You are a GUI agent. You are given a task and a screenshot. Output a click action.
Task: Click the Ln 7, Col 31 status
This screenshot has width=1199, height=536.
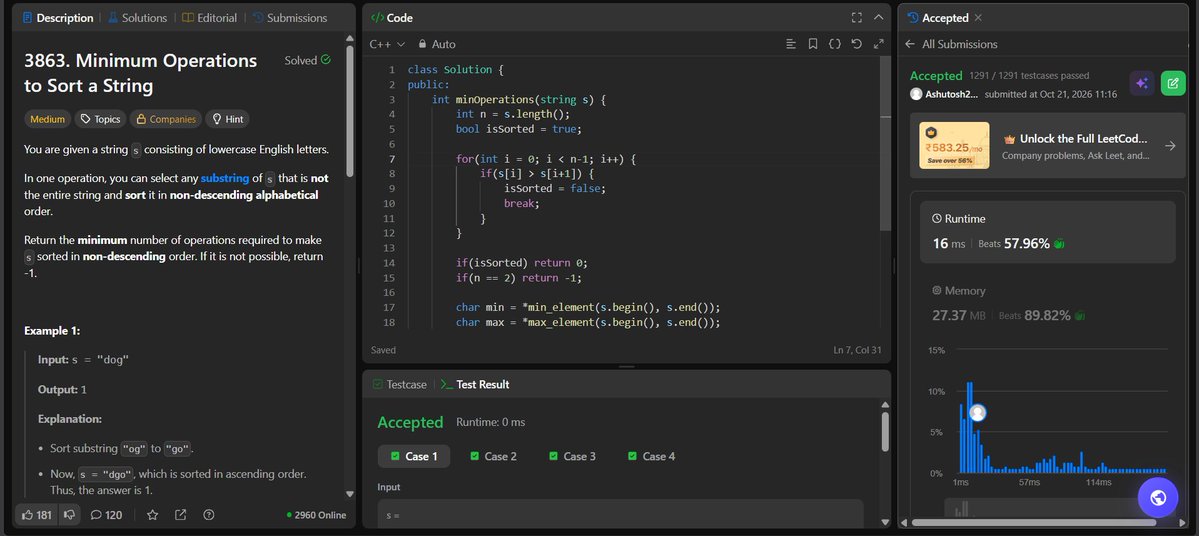tap(857, 350)
